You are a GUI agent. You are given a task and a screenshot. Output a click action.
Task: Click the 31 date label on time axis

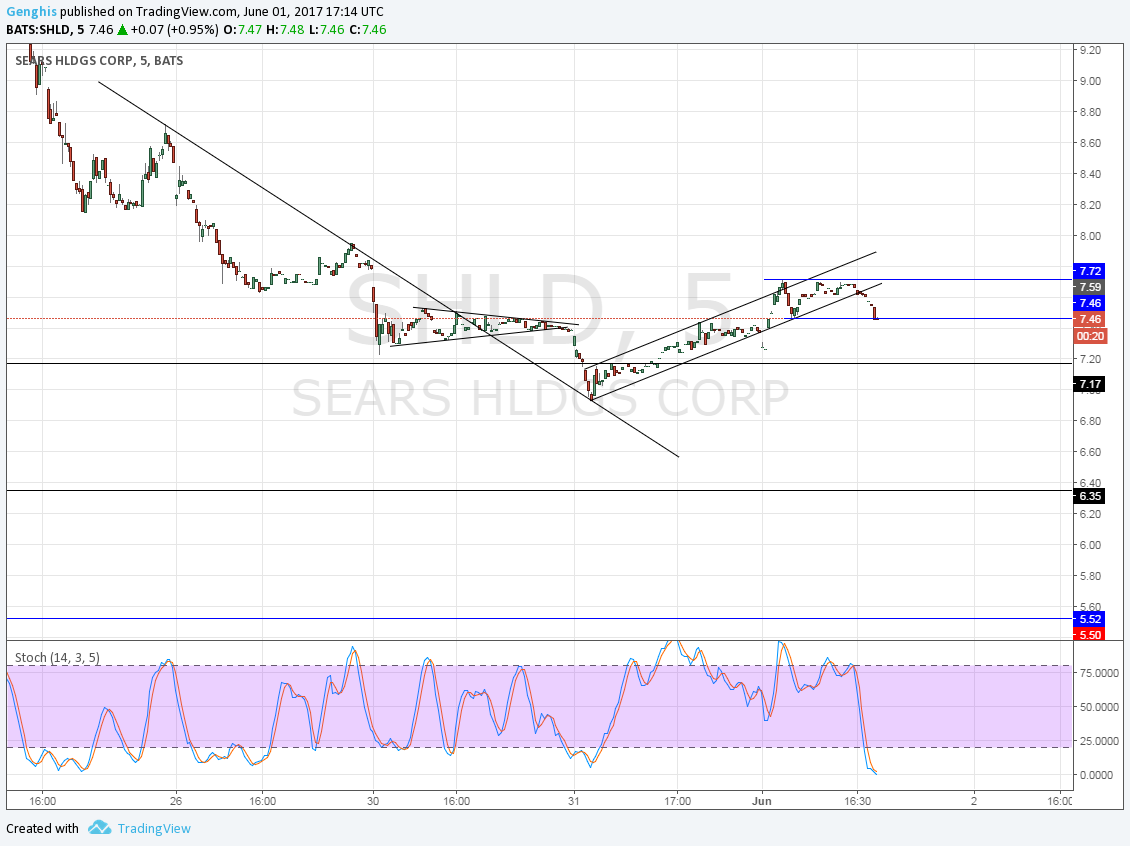[x=574, y=801]
